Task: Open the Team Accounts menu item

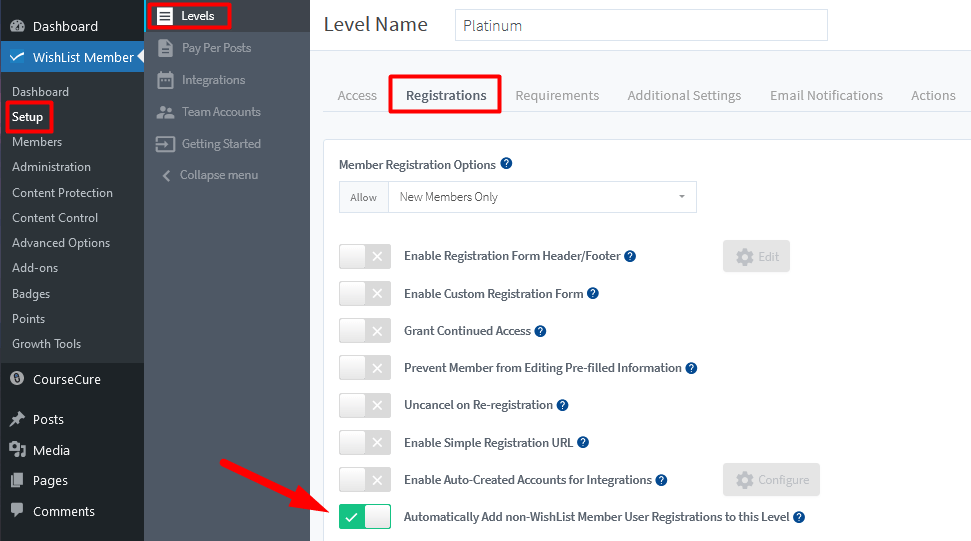Action: (221, 112)
